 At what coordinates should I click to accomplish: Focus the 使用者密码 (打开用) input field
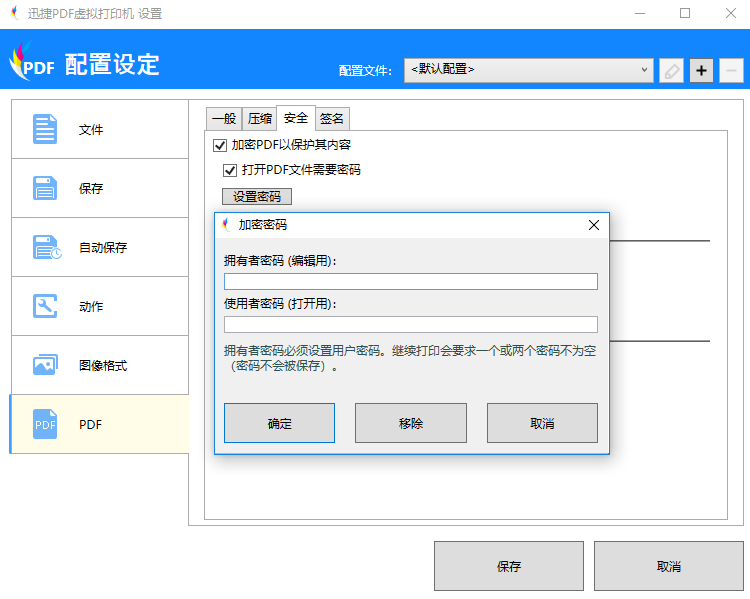pyautogui.click(x=411, y=324)
